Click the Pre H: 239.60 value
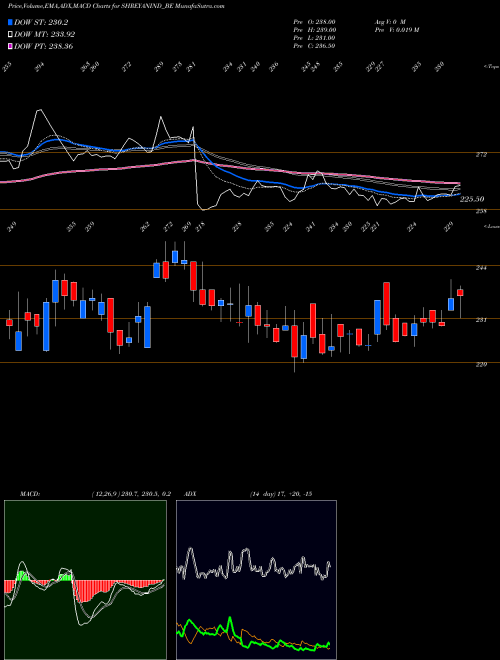Screen dimensions: 500x660 click(314, 30)
